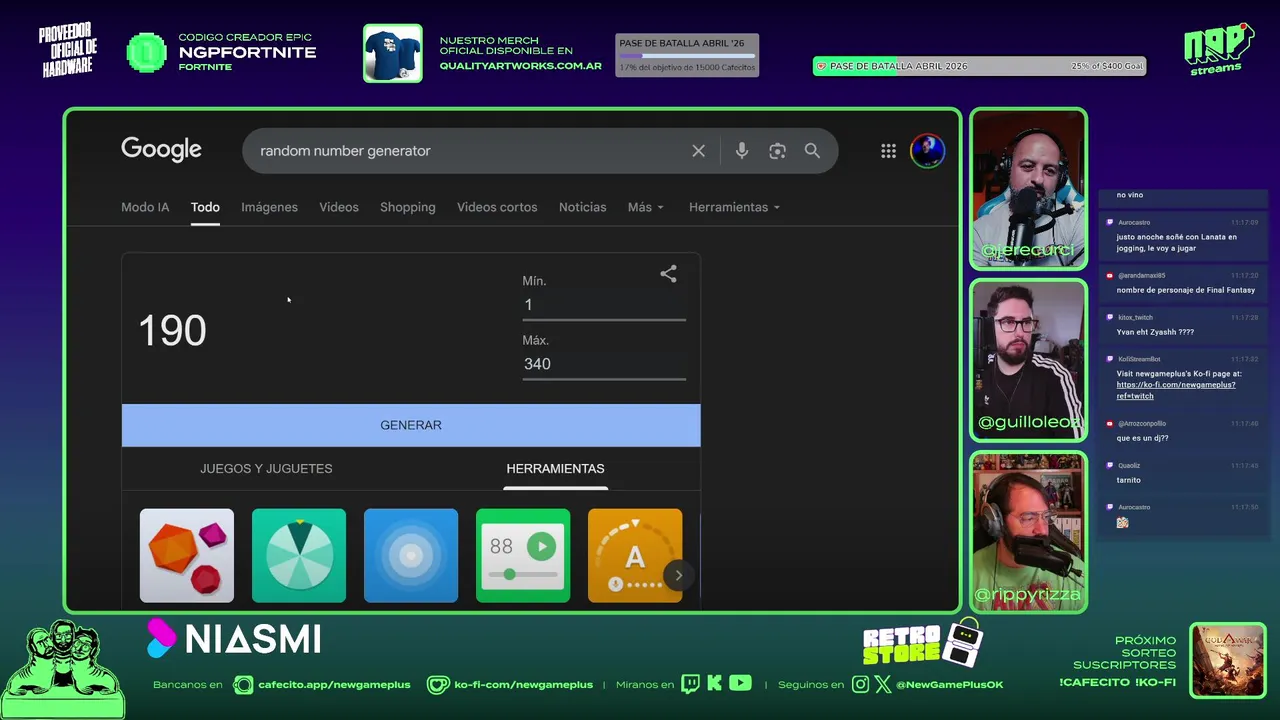
Task: Click chat message 'que es un dj??'
Action: pos(1142,438)
